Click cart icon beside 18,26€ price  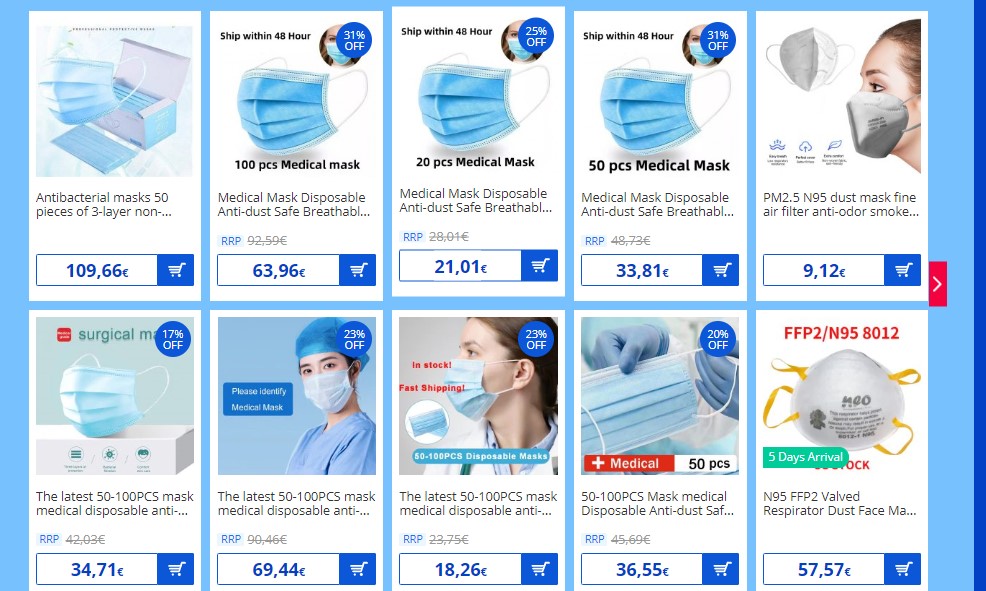(540, 569)
